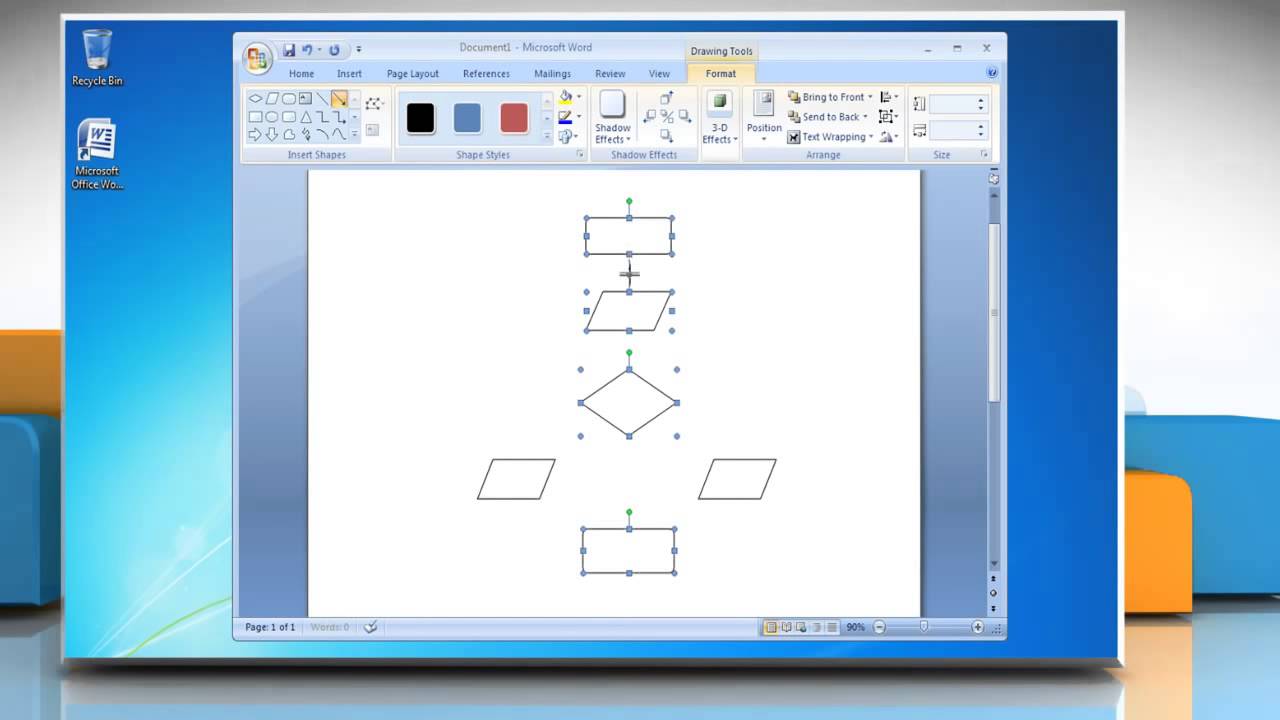Select the straight line shape
This screenshot has height=720, width=1280.
point(322,98)
